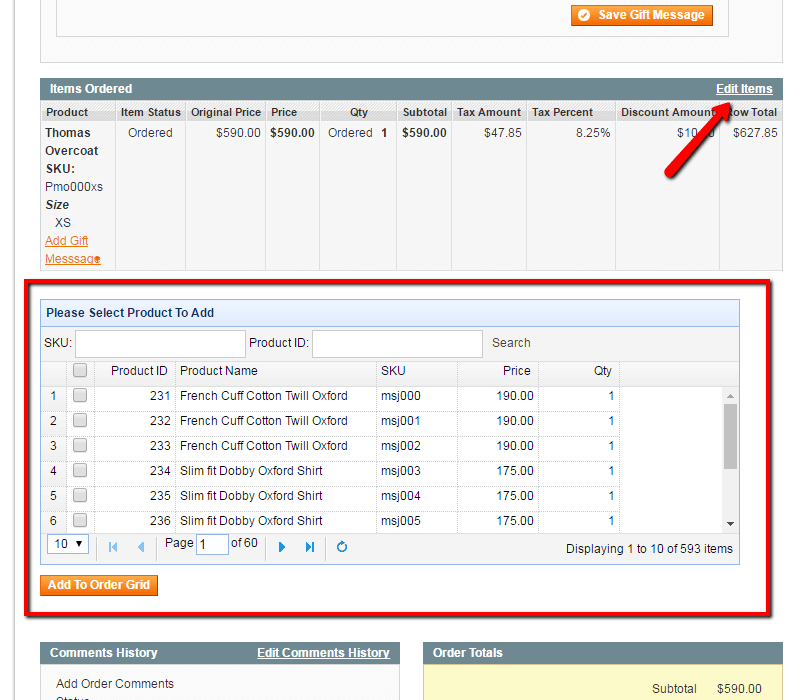Screen dimensions: 800x700
Task: Click Add To Order Grid button
Action: [99, 585]
